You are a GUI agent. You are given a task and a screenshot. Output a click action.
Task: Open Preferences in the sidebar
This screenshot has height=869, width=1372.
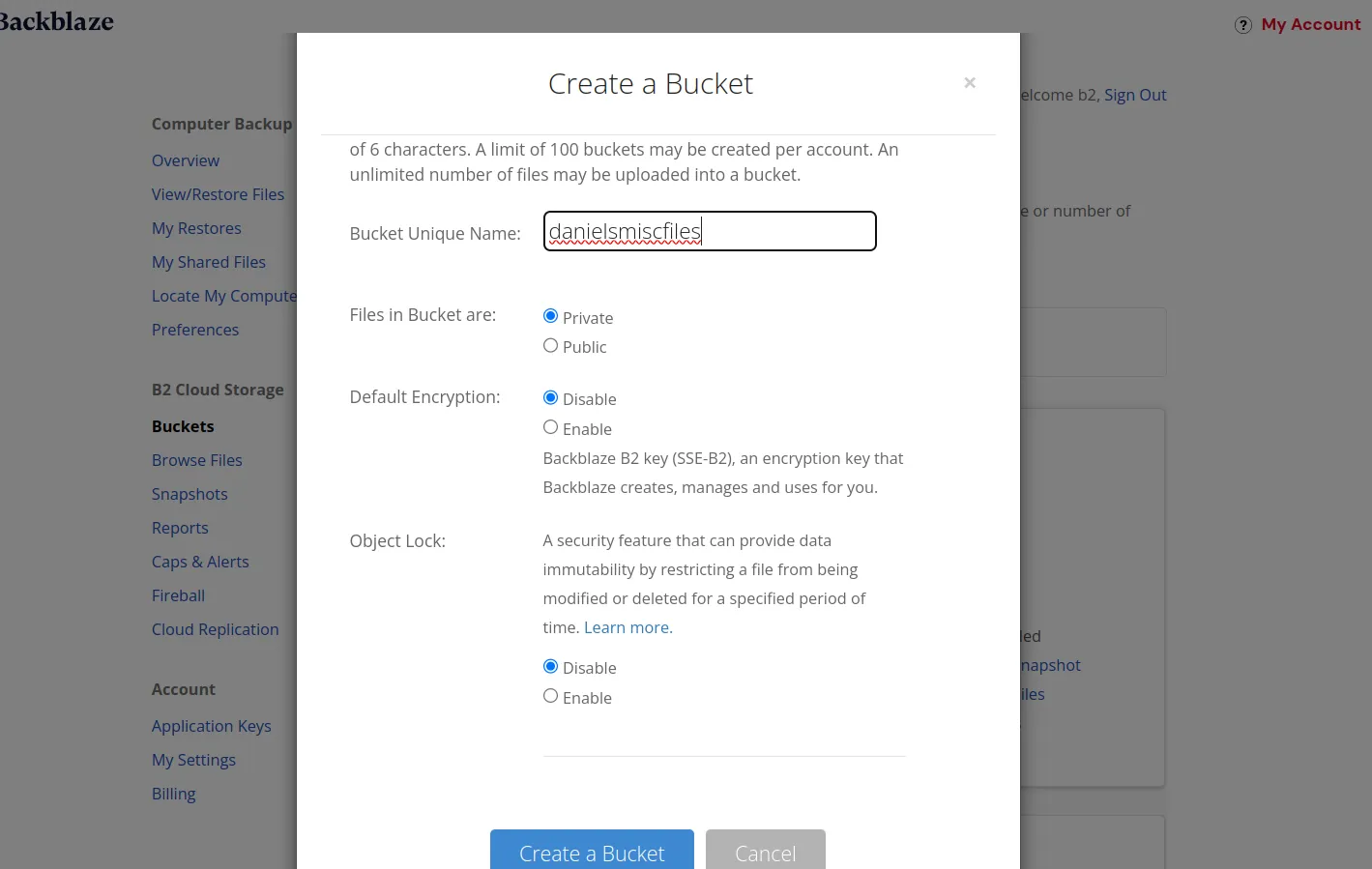pos(195,330)
